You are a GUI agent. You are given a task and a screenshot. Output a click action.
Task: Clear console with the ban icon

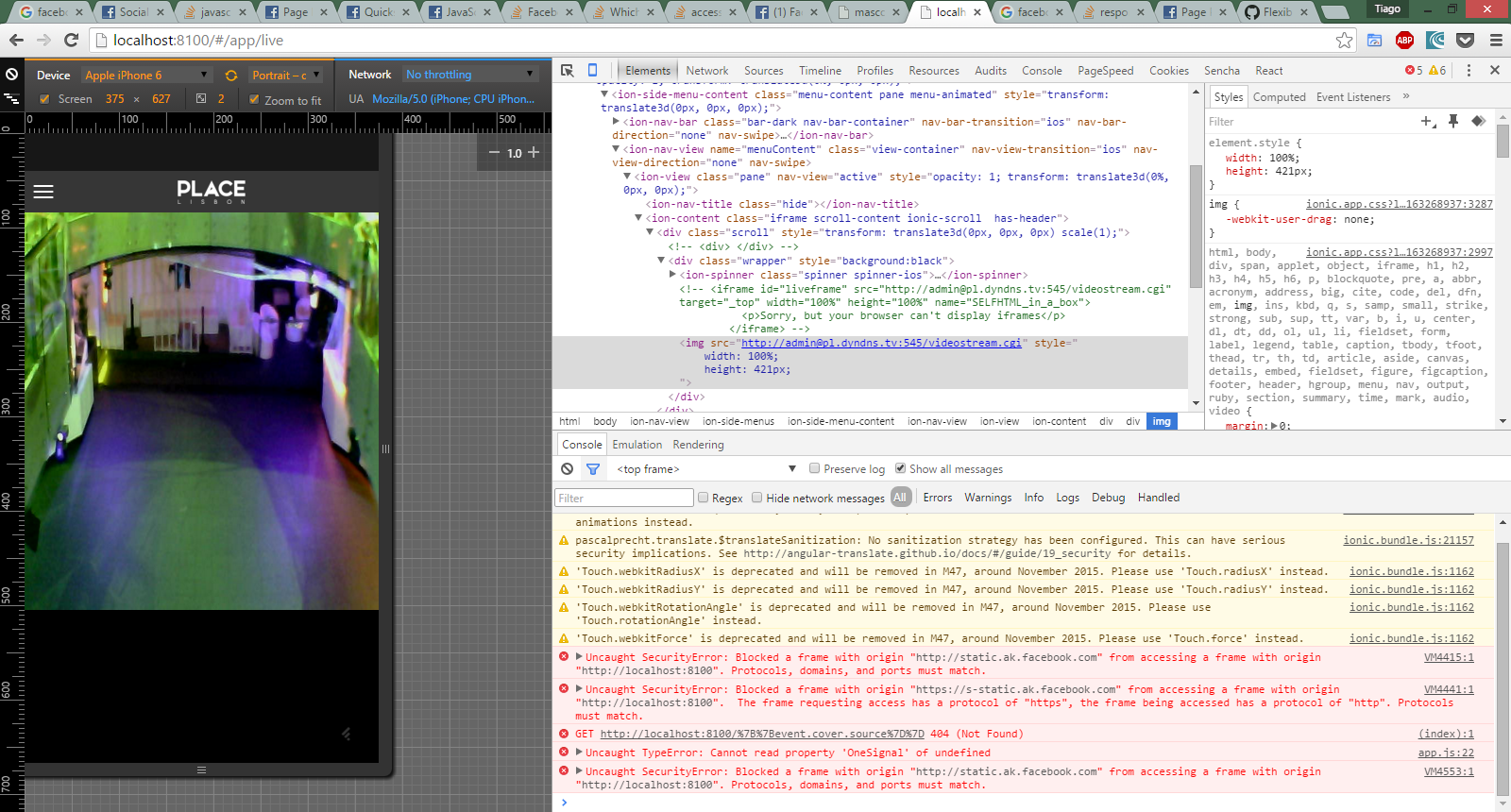point(567,469)
